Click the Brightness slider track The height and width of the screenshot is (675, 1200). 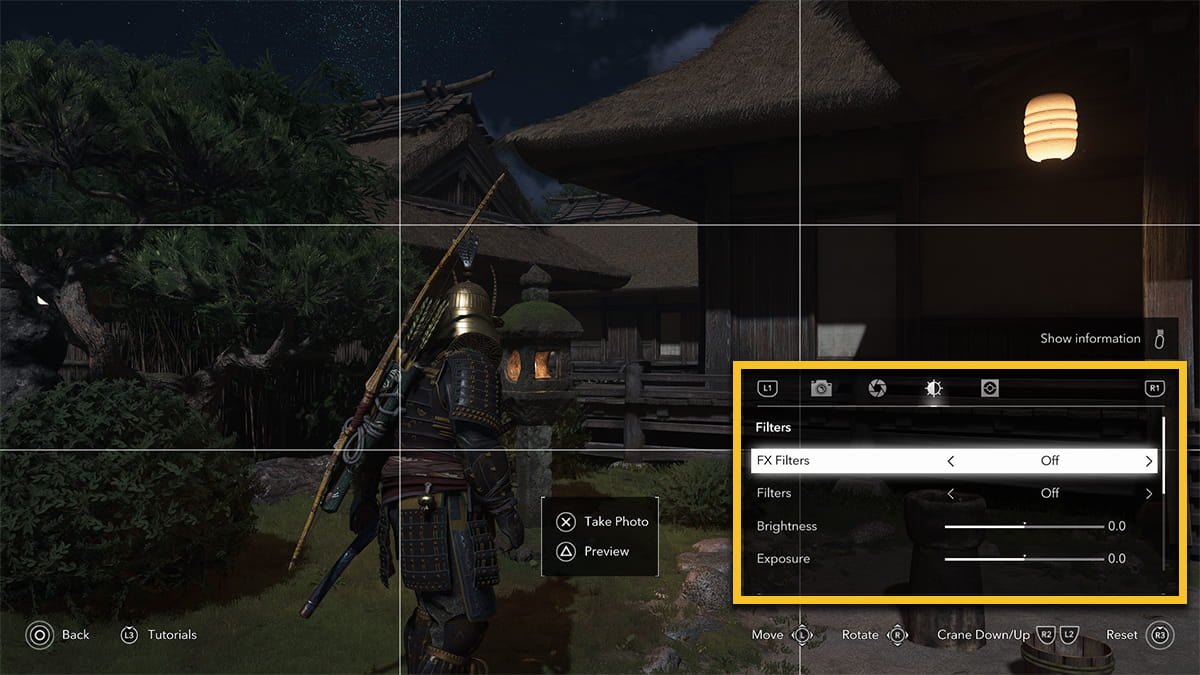point(1024,526)
